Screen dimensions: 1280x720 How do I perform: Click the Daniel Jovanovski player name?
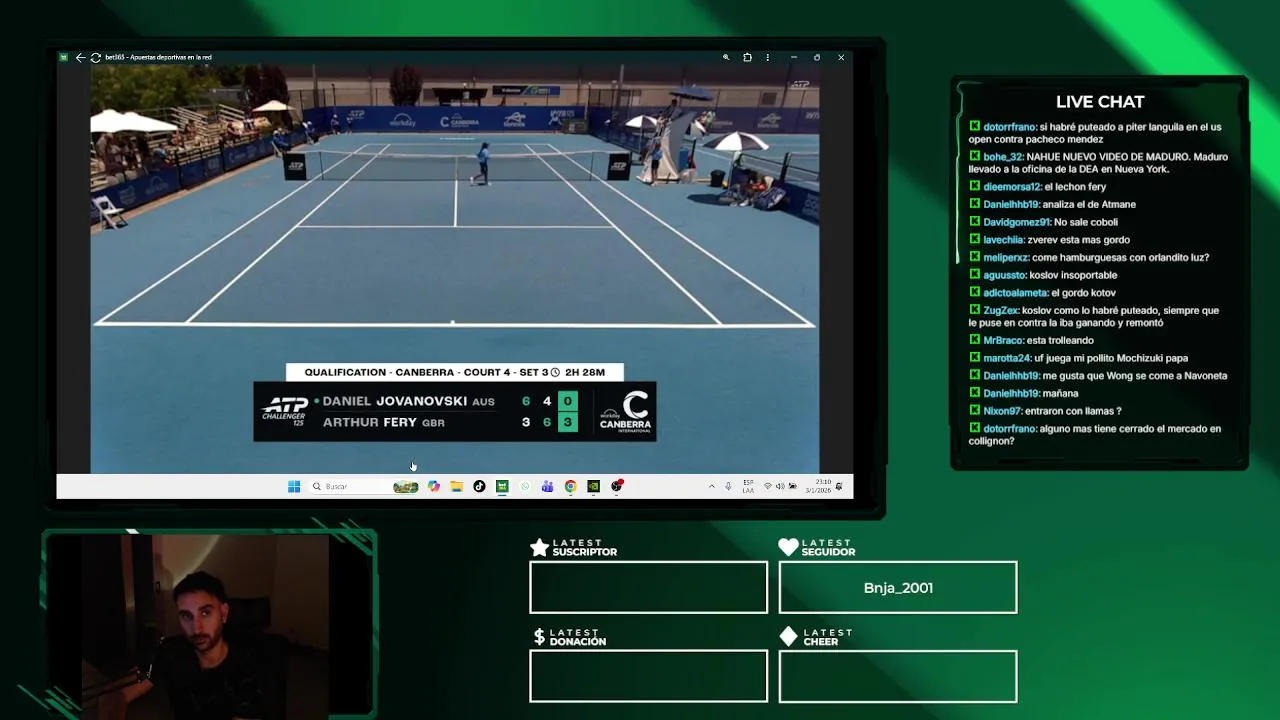(x=395, y=401)
